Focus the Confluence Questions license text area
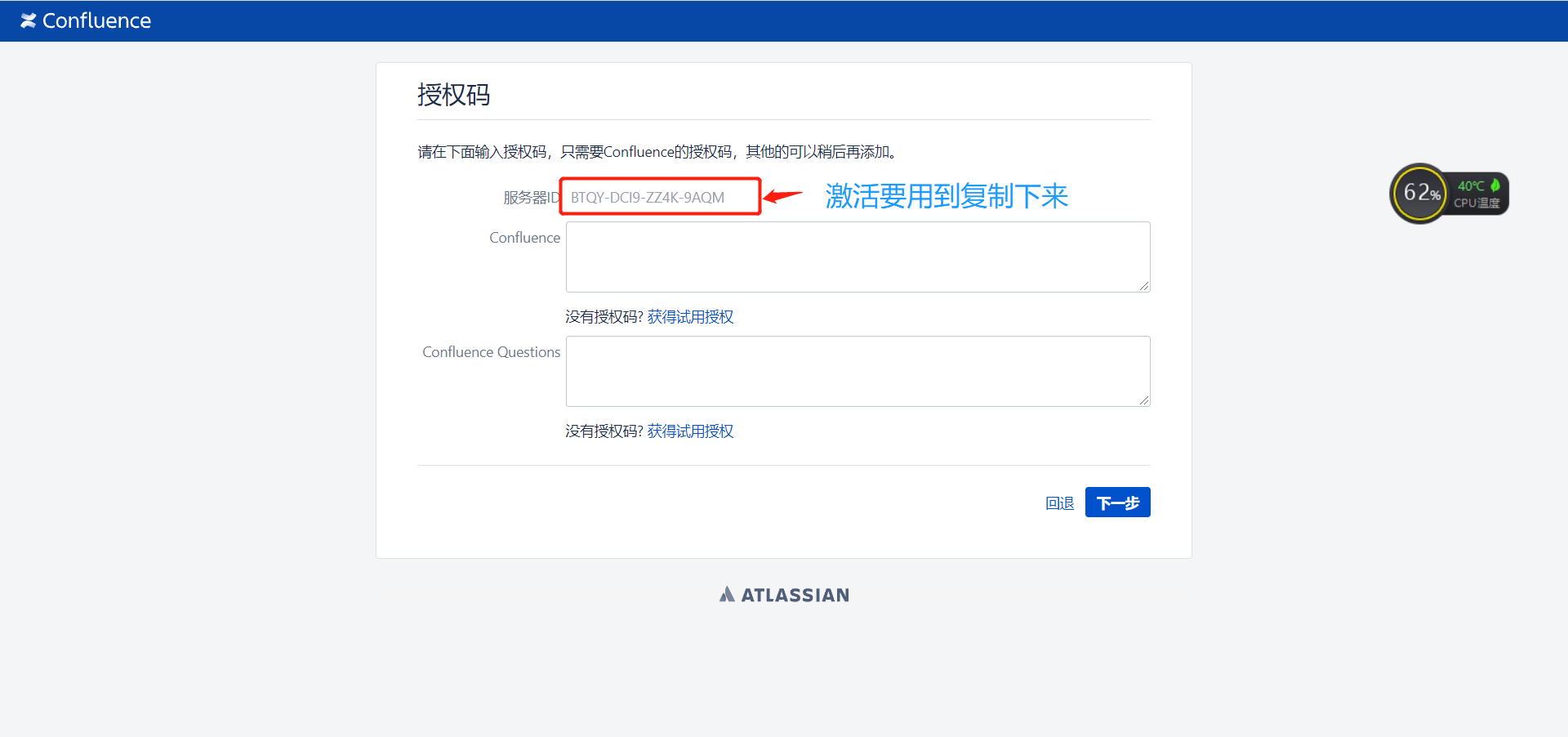Image resolution: width=1568 pixels, height=737 pixels. (x=857, y=371)
